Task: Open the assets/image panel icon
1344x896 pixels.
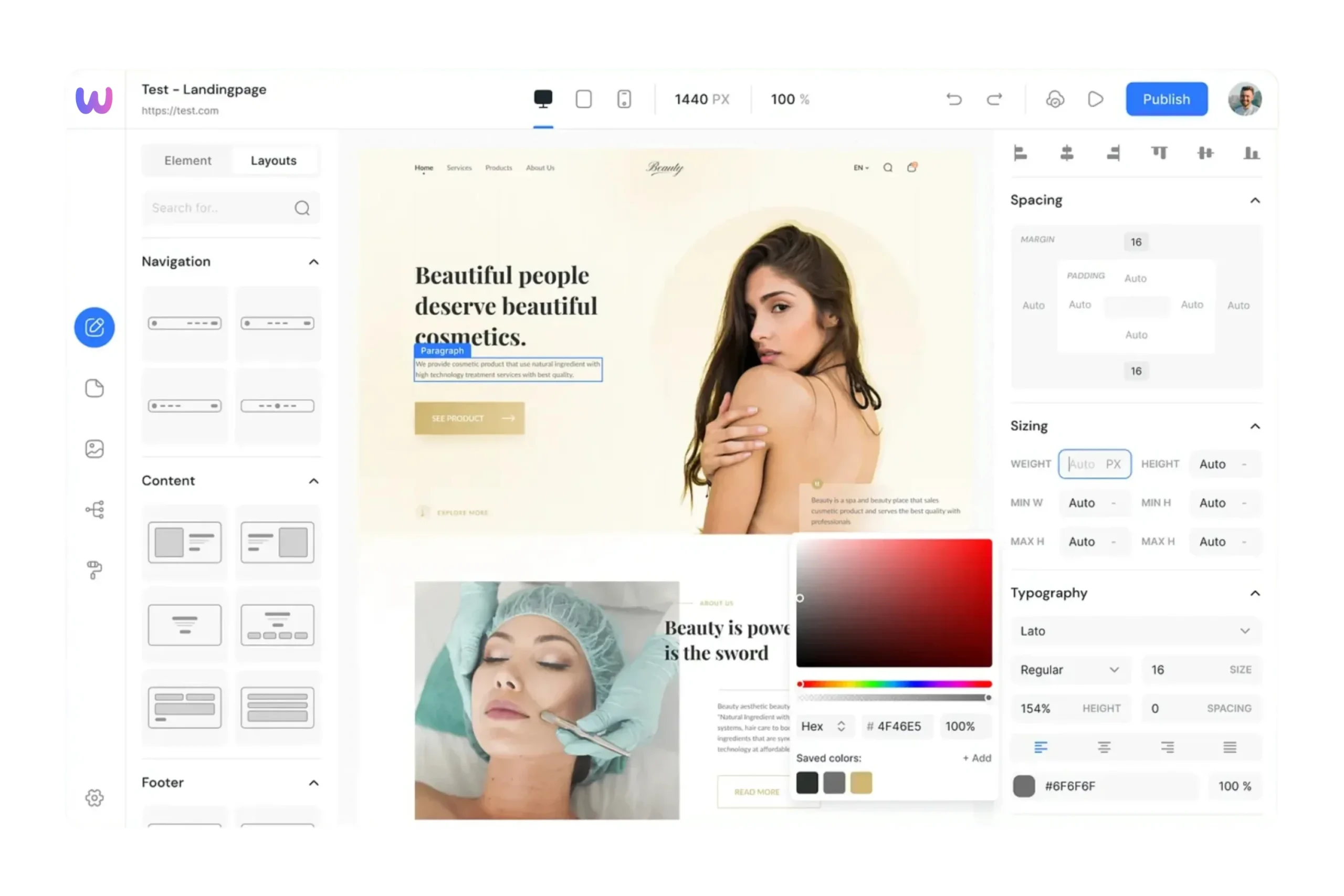Action: [x=94, y=449]
